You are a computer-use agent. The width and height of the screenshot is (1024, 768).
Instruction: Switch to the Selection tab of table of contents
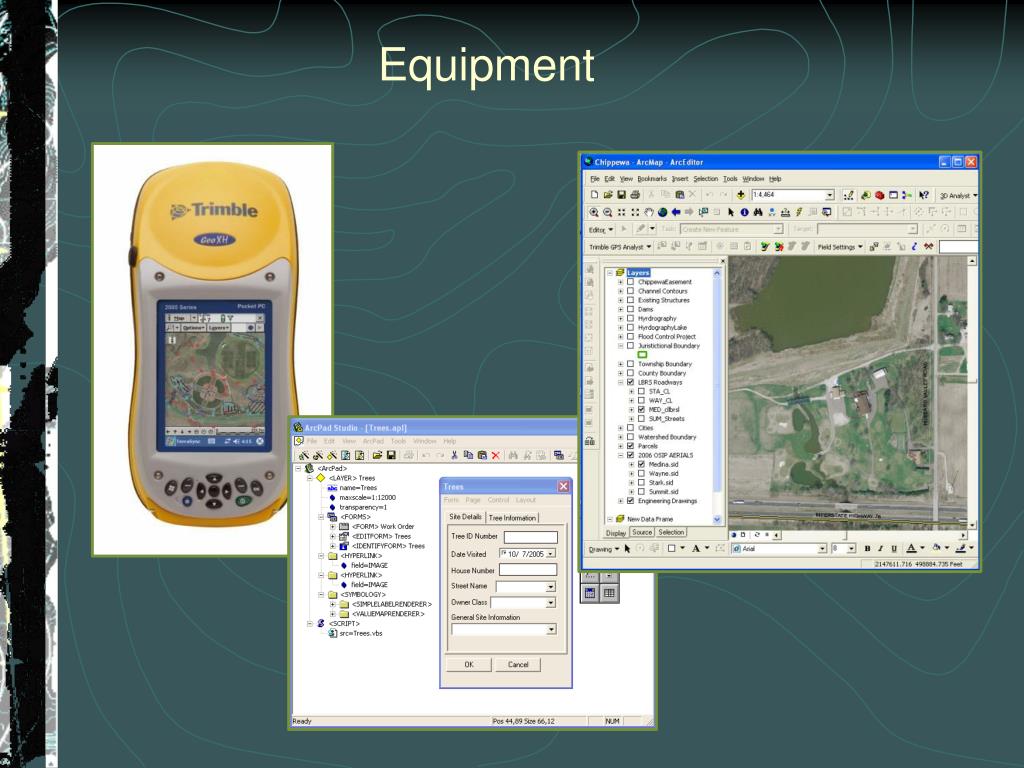click(x=671, y=532)
